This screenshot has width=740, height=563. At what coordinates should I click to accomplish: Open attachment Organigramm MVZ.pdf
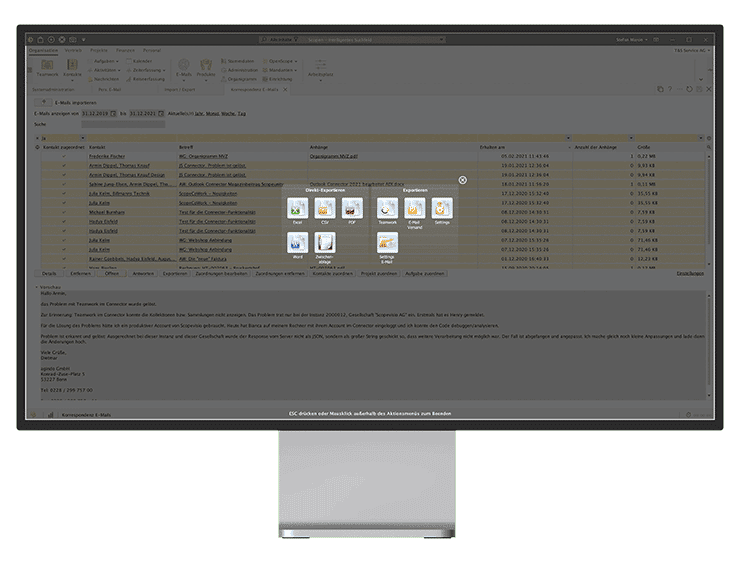334,156
